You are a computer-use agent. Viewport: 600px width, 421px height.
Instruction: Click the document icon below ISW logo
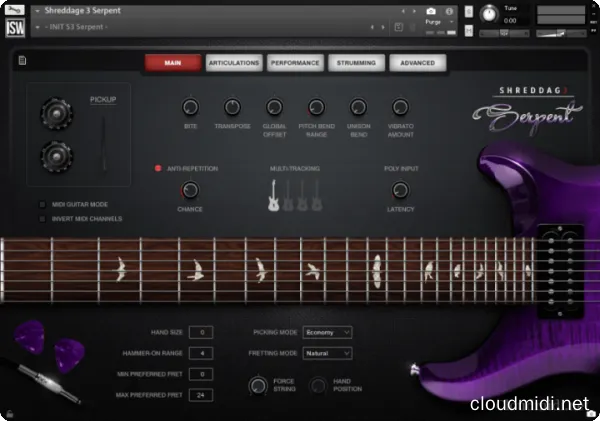point(21,62)
